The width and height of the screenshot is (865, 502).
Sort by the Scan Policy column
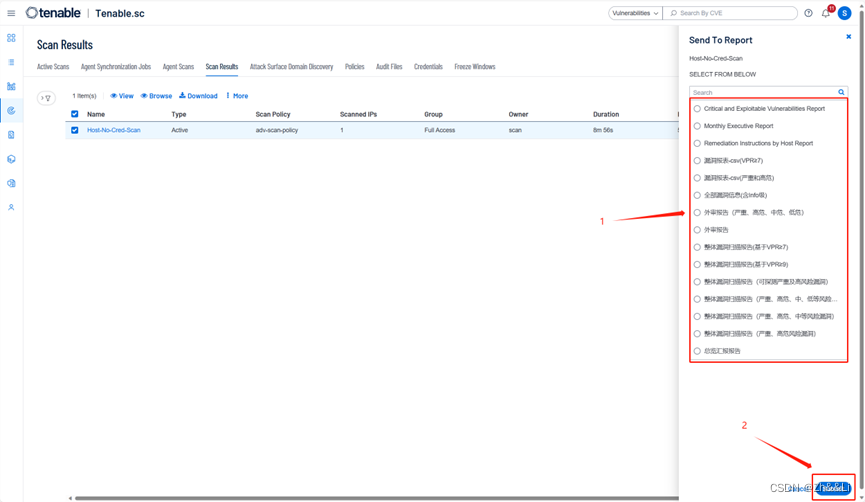point(273,114)
